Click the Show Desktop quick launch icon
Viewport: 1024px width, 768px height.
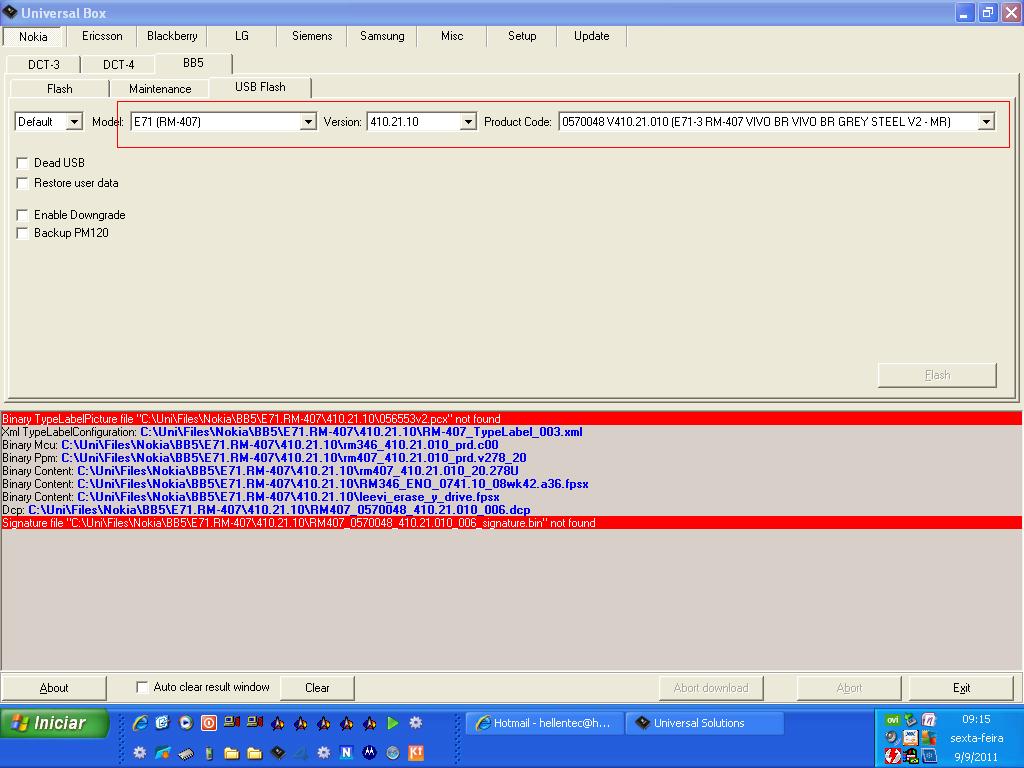[163, 723]
